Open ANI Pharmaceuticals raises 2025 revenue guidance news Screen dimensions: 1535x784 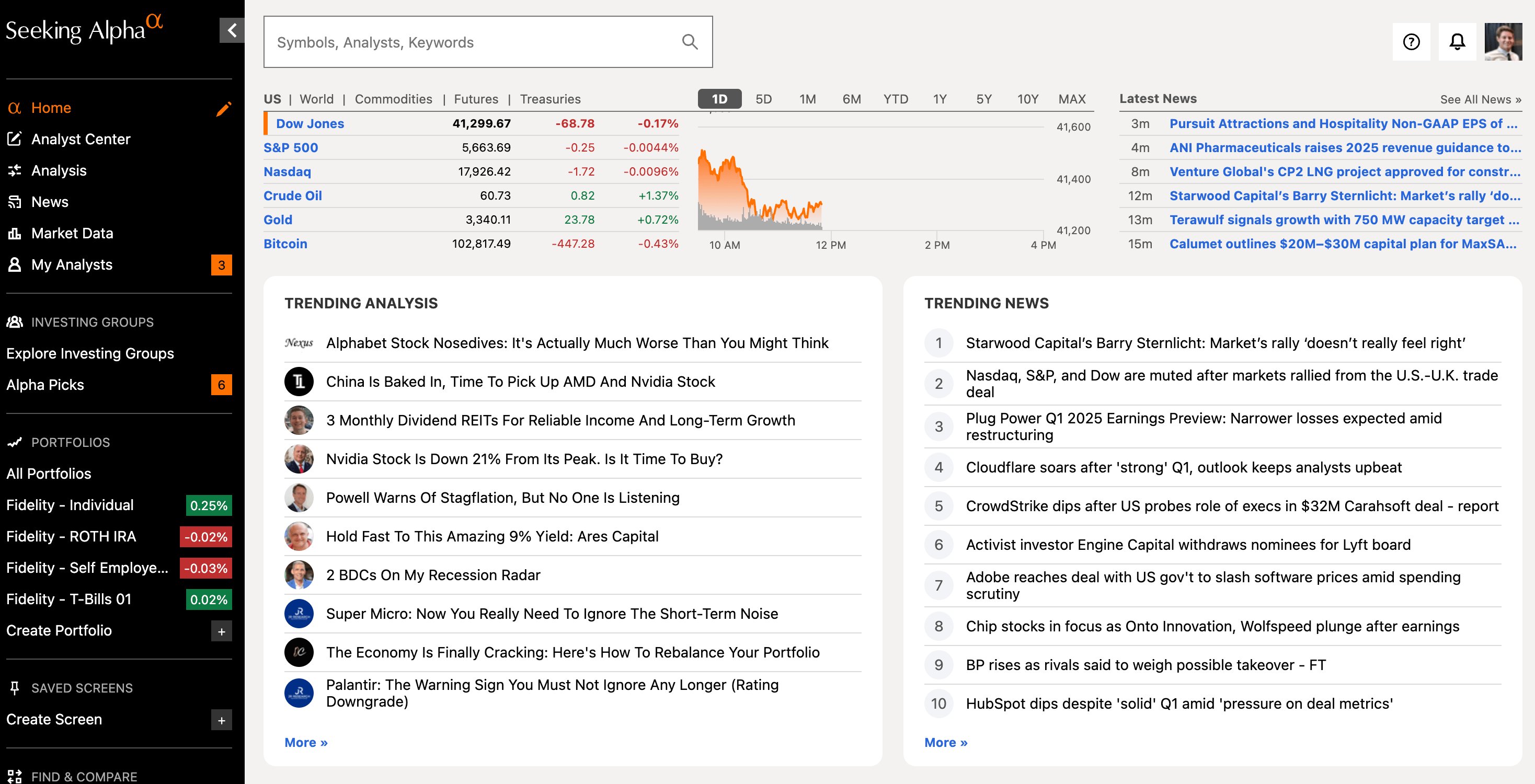(1345, 147)
